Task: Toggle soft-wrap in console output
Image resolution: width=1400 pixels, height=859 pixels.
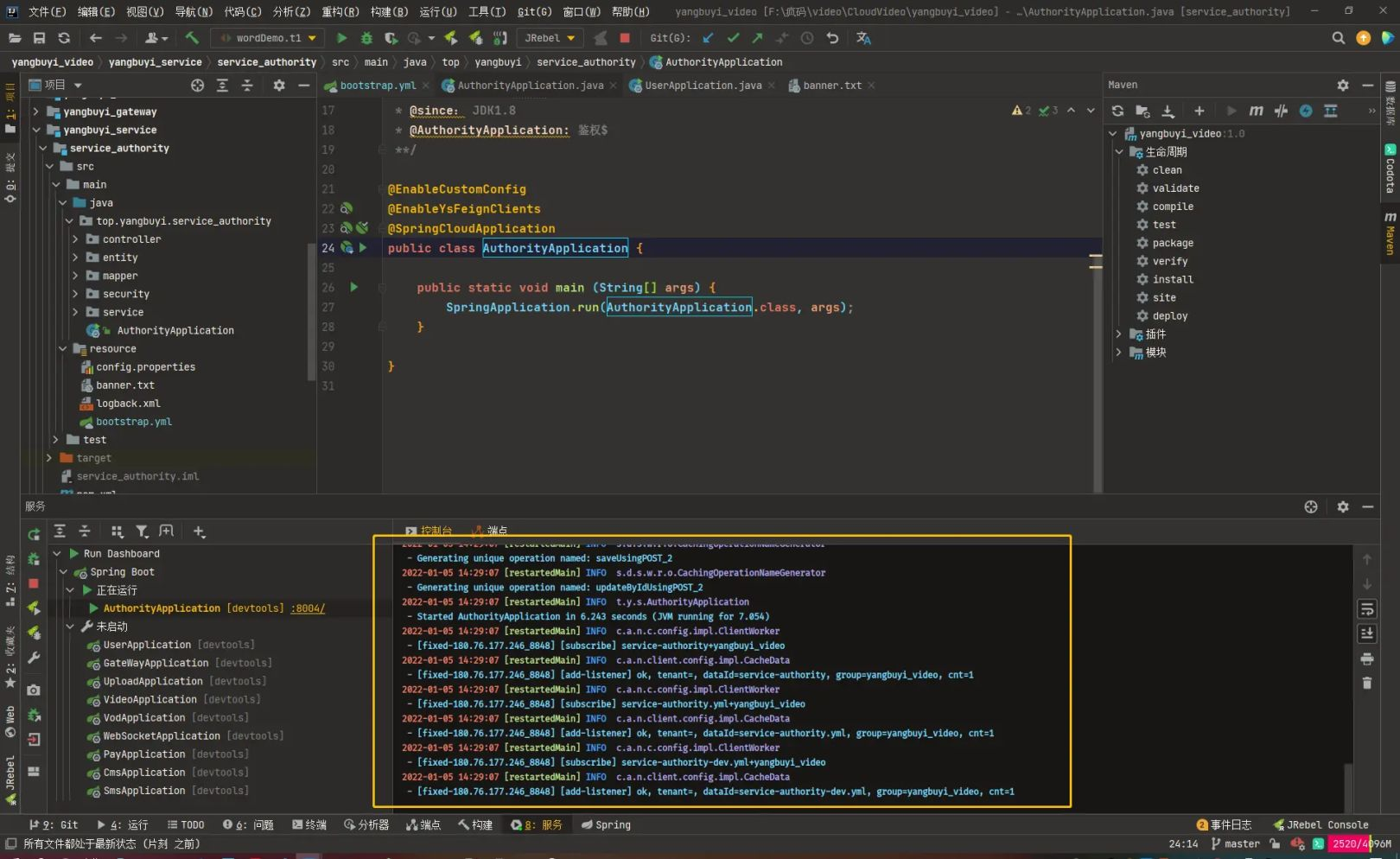Action: 1367,609
